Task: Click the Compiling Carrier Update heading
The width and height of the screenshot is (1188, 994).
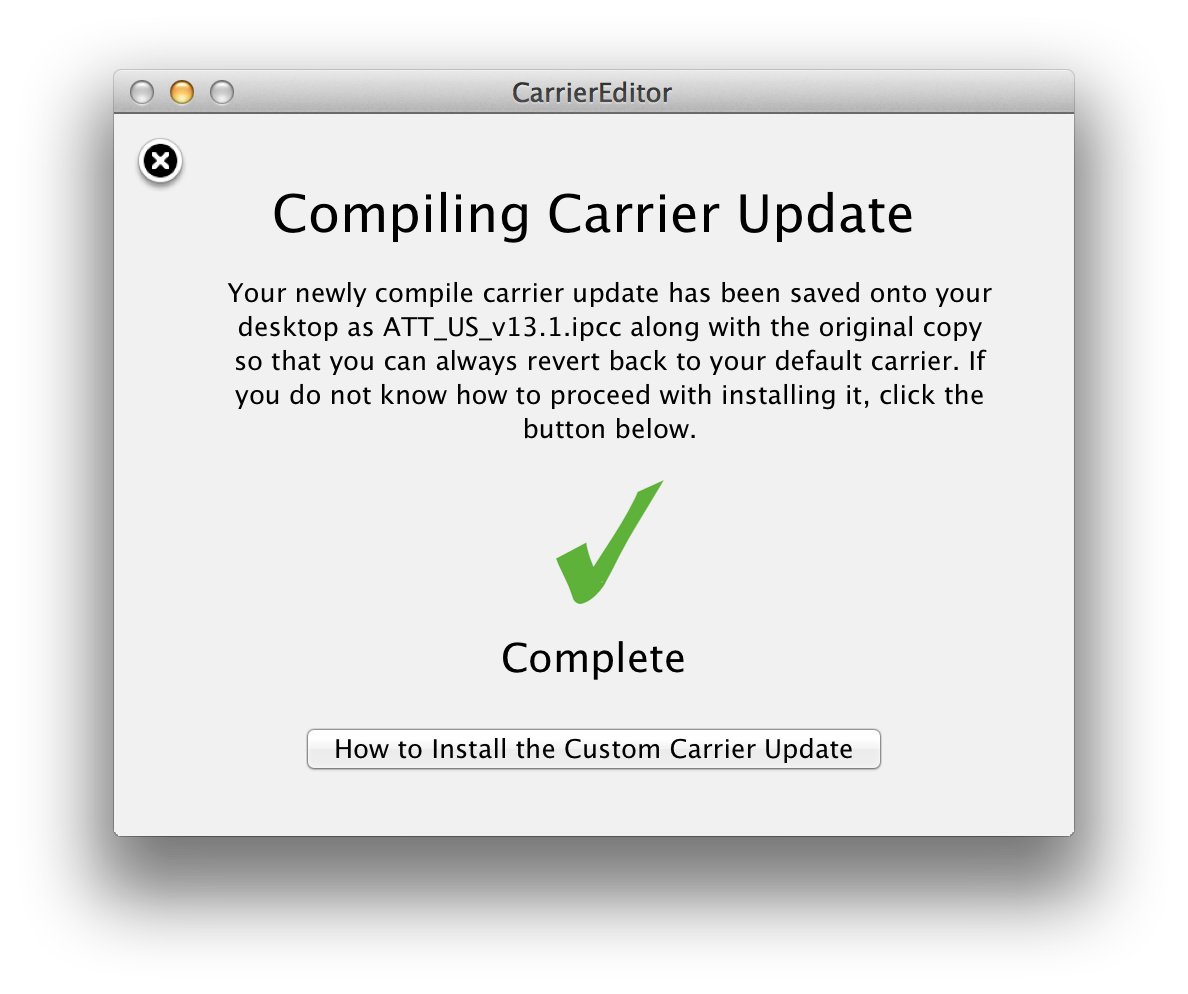Action: (592, 214)
